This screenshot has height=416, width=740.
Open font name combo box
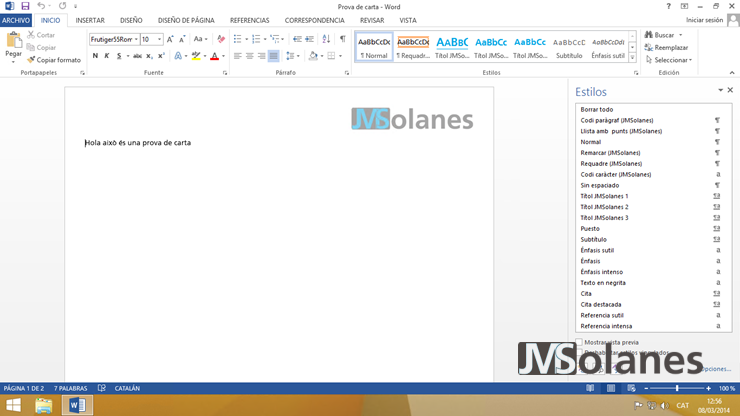[114, 39]
